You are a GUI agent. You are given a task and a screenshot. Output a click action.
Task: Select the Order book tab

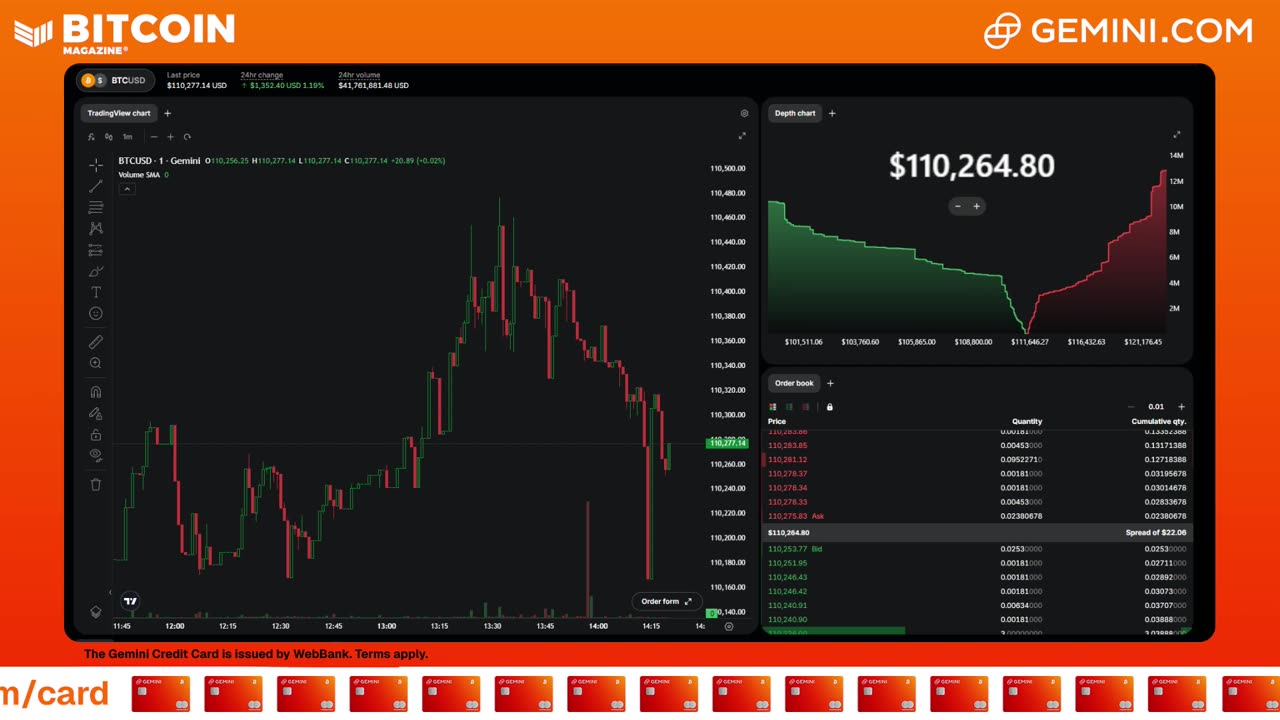[x=794, y=383]
